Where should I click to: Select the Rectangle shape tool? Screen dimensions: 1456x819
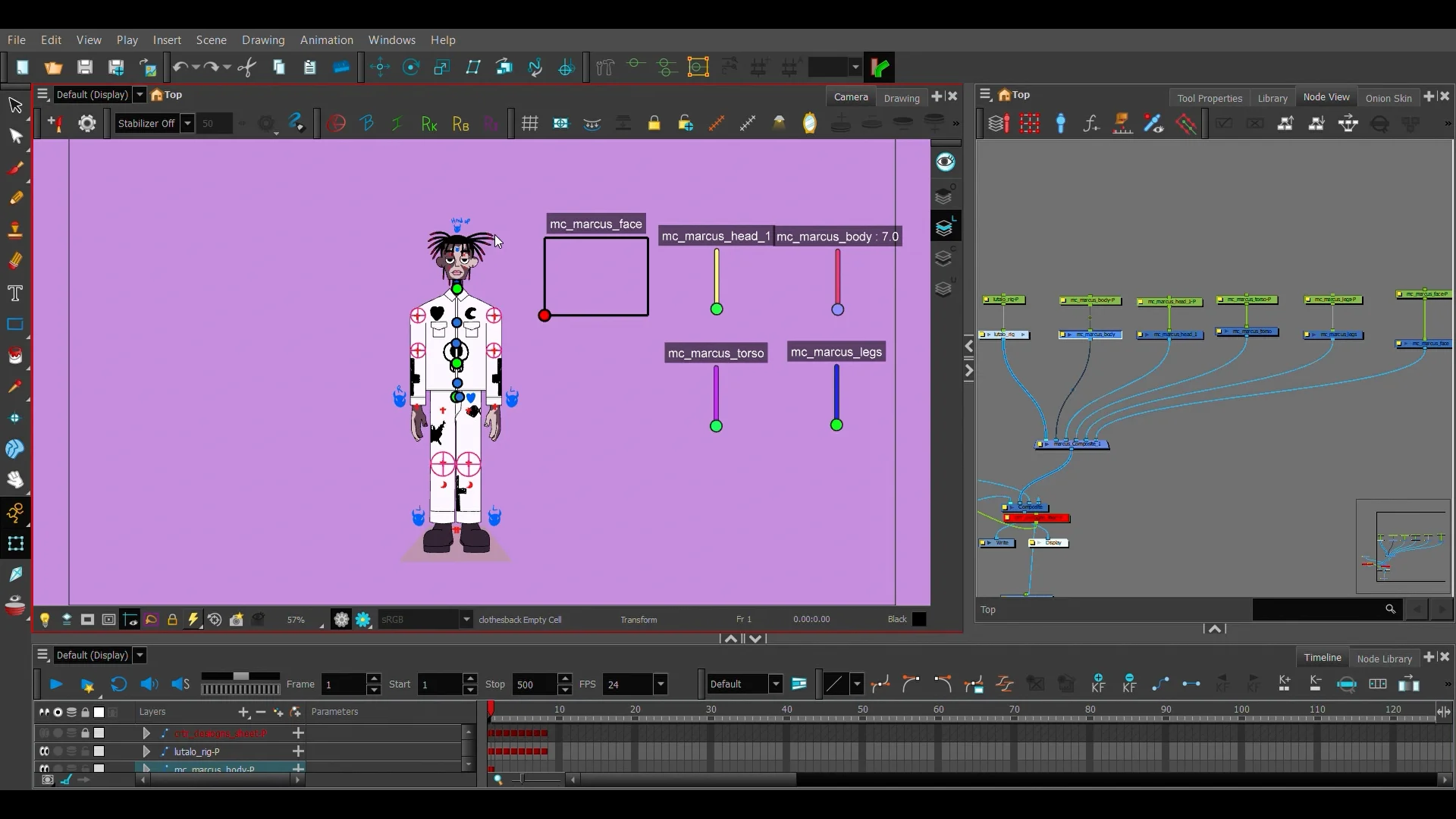(15, 325)
